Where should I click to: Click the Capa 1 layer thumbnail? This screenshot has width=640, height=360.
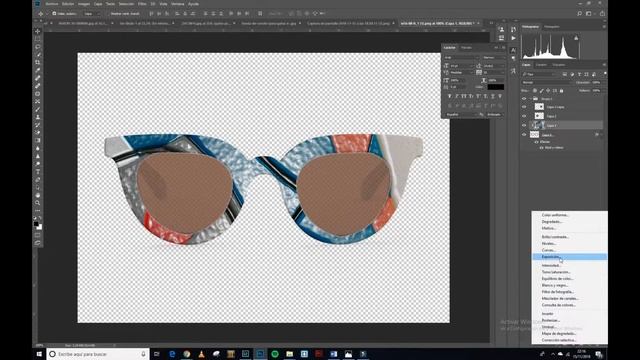(x=539, y=125)
